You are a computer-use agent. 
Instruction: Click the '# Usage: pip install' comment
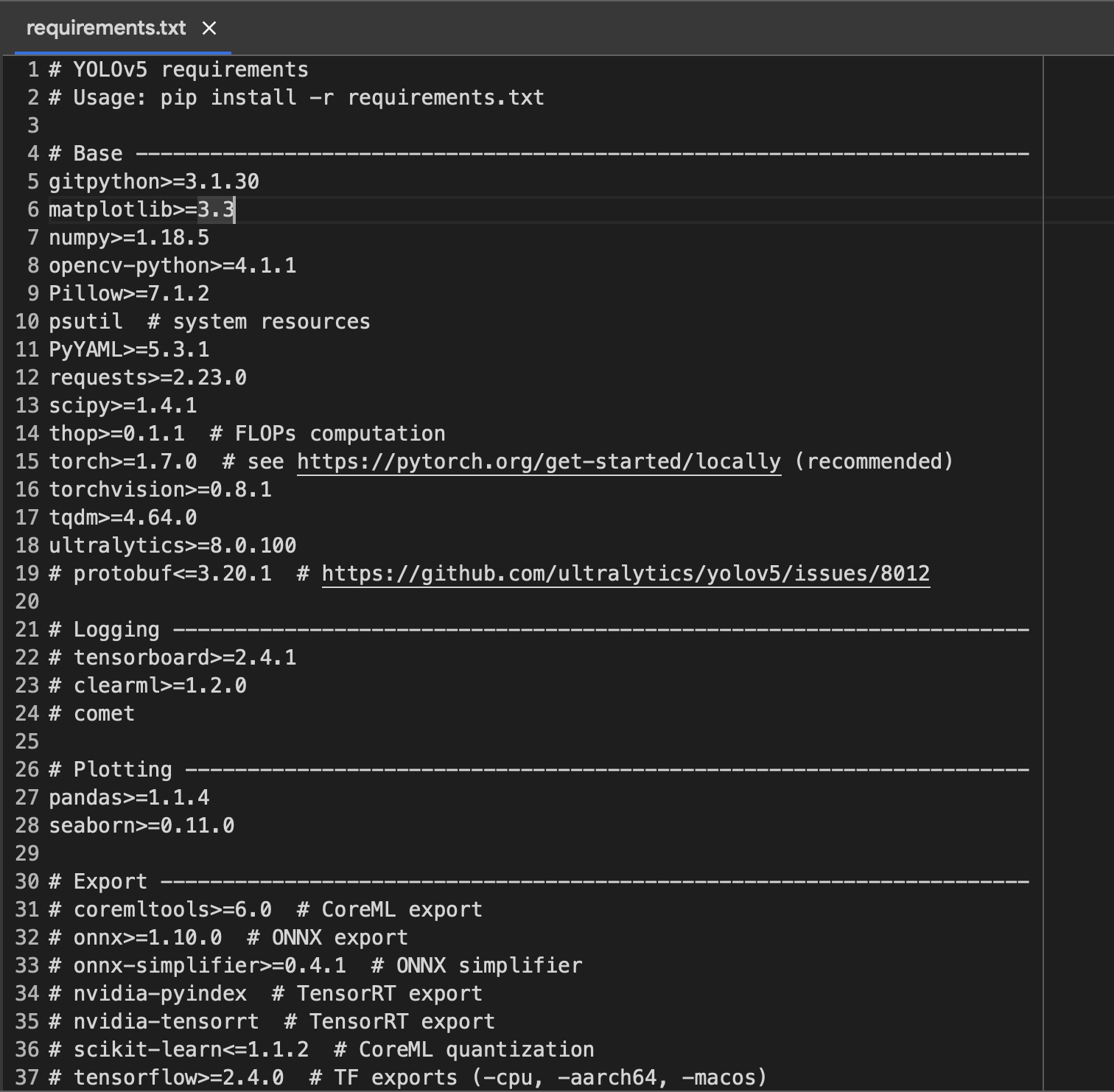click(296, 97)
